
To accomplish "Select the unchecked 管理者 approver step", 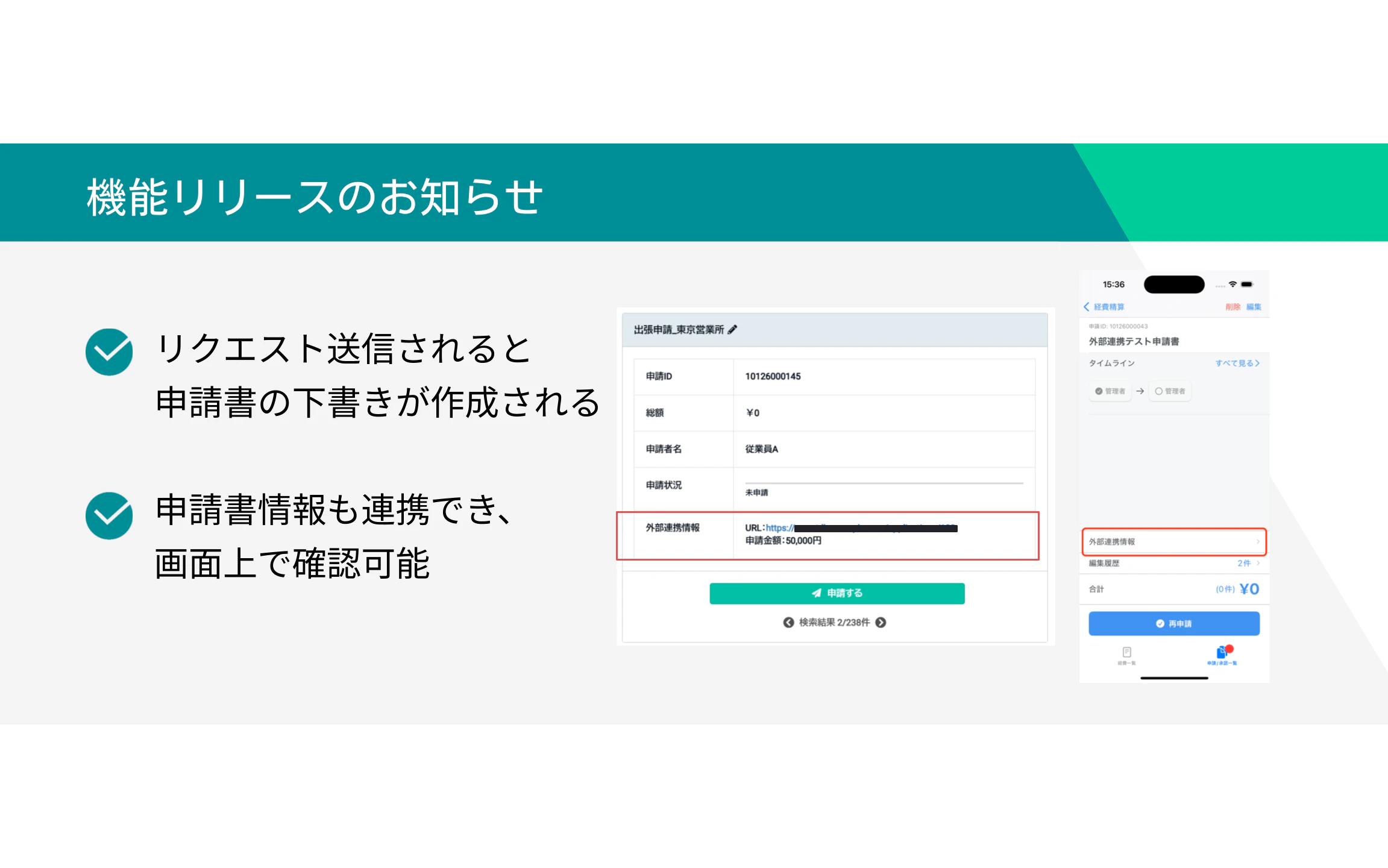I will (x=1170, y=391).
